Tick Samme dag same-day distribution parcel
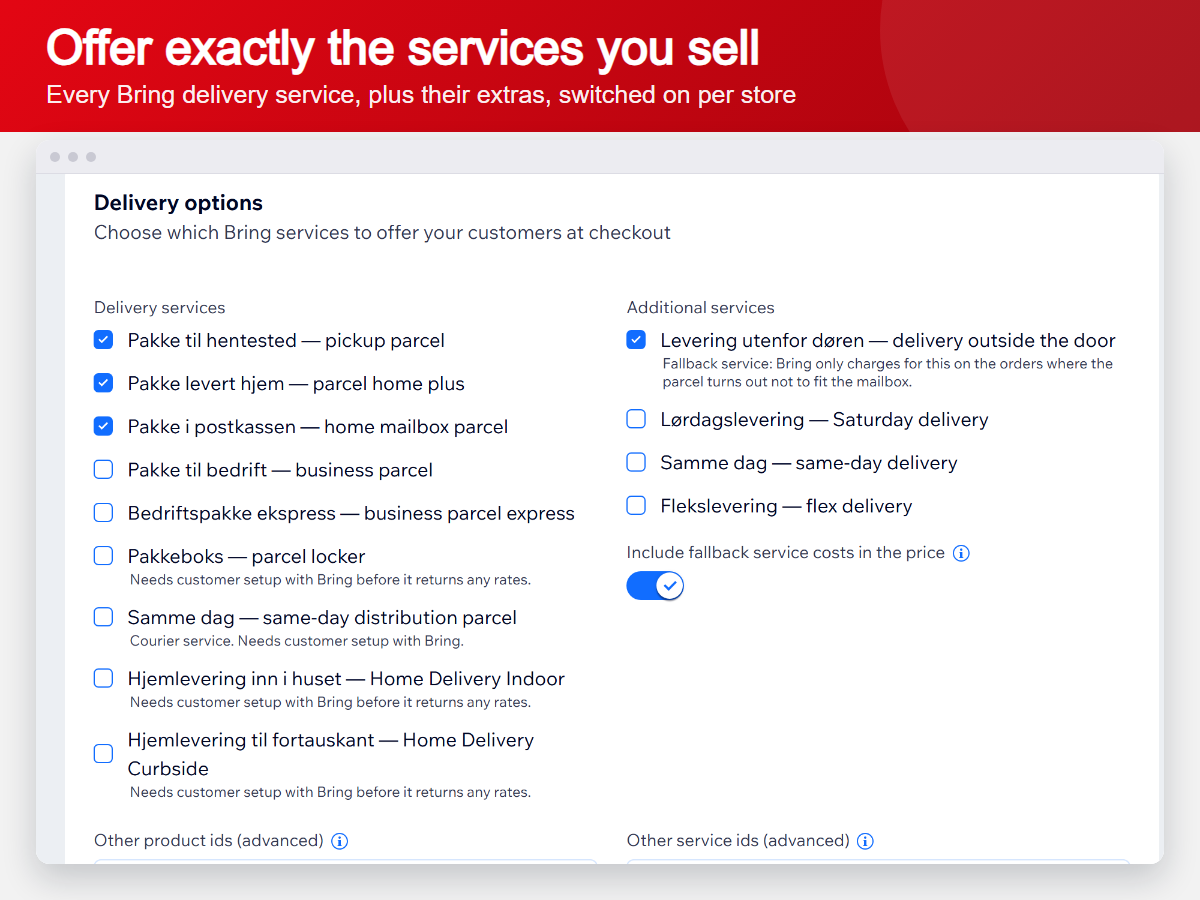 tap(103, 617)
